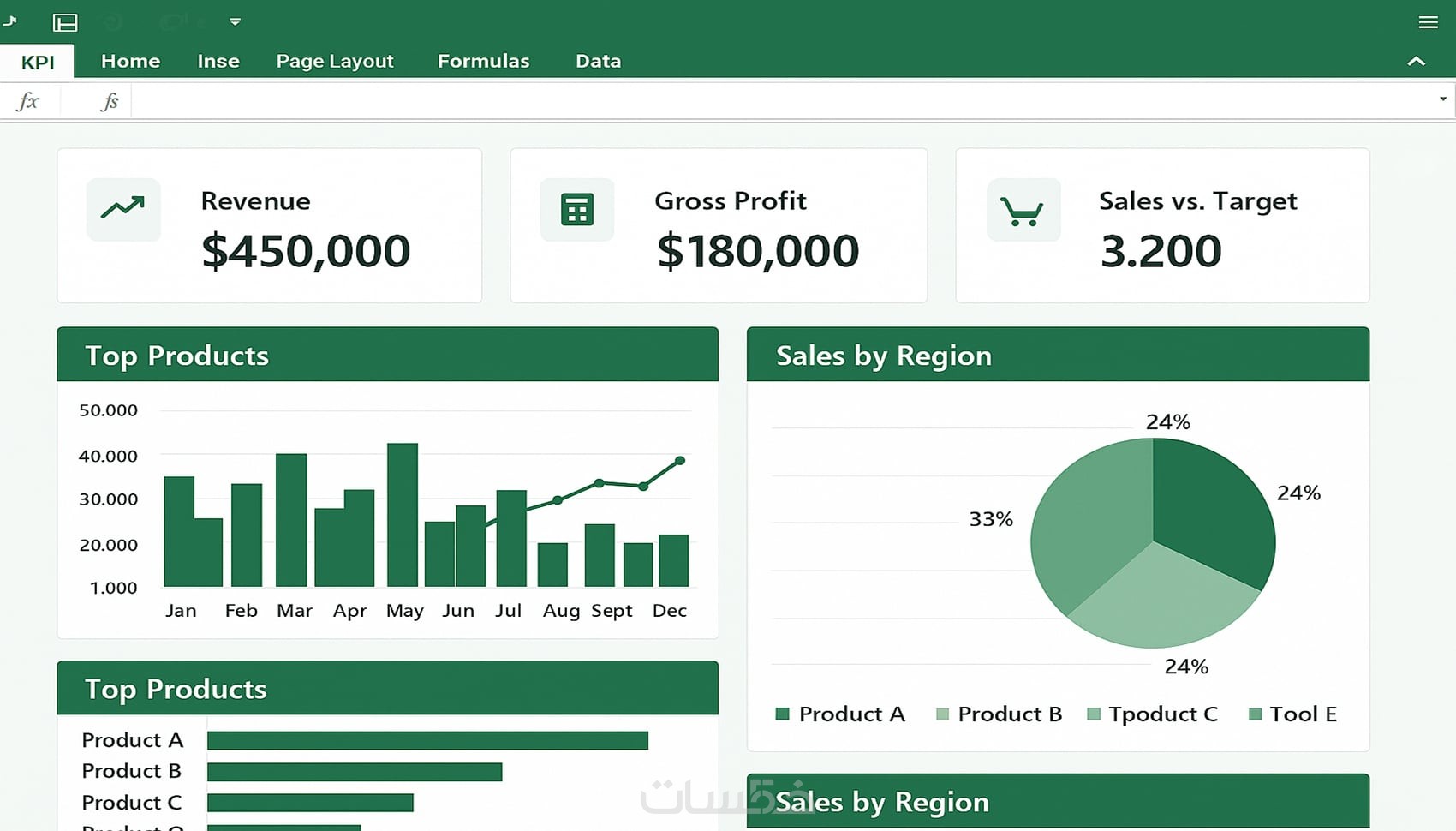The width and height of the screenshot is (1456, 831).
Task: Click the Revenue trend arrow icon
Action: [x=123, y=209]
